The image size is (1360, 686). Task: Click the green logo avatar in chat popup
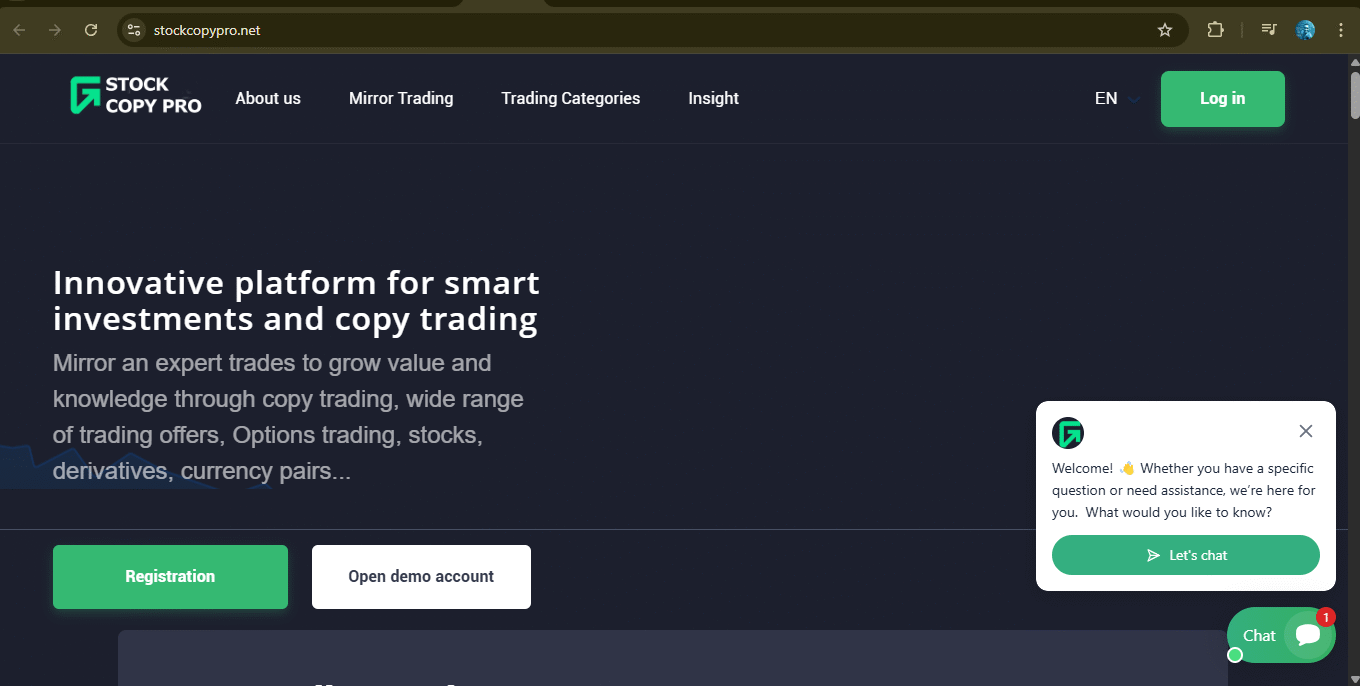1069,432
